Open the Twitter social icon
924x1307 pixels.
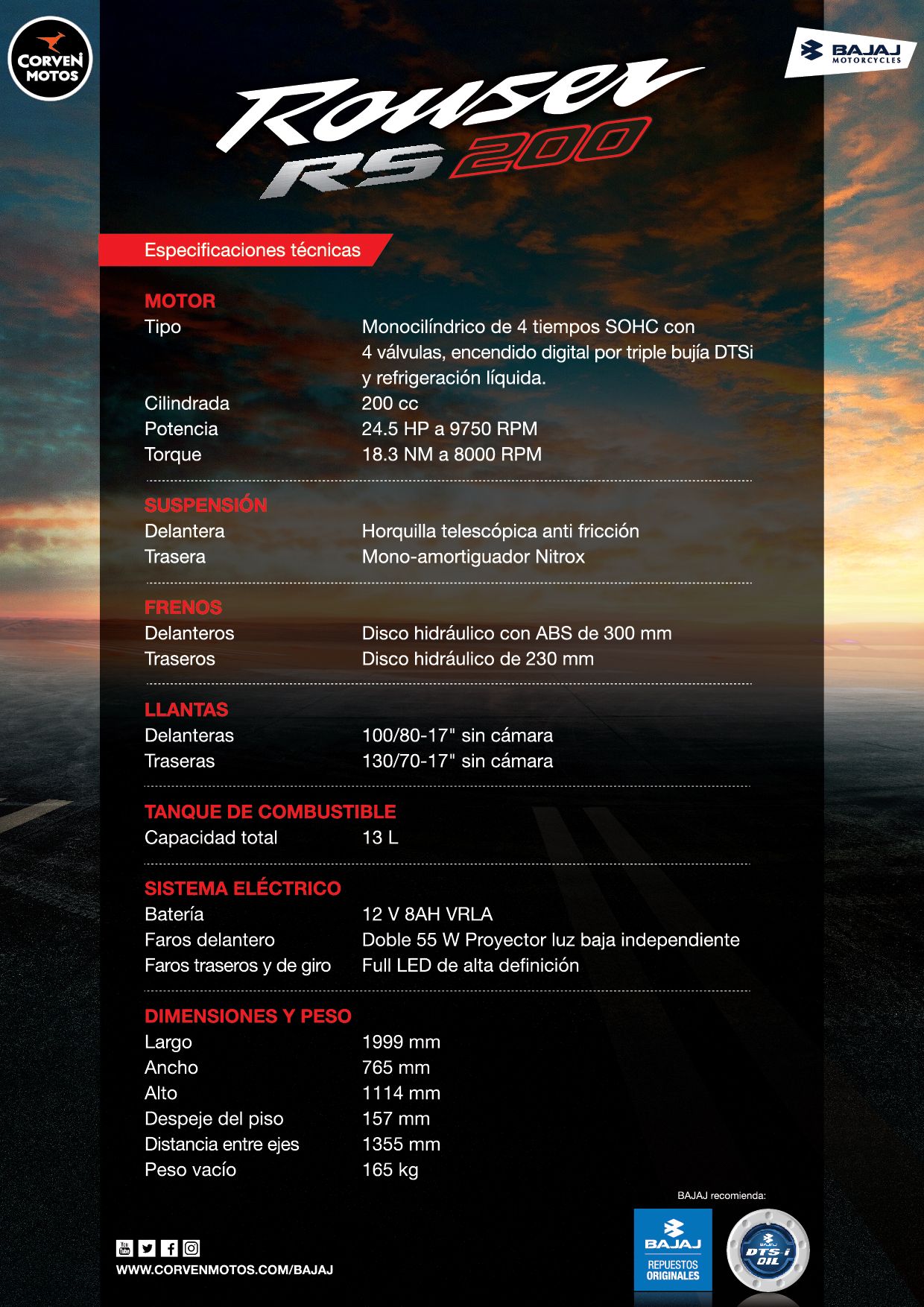click(x=147, y=1247)
